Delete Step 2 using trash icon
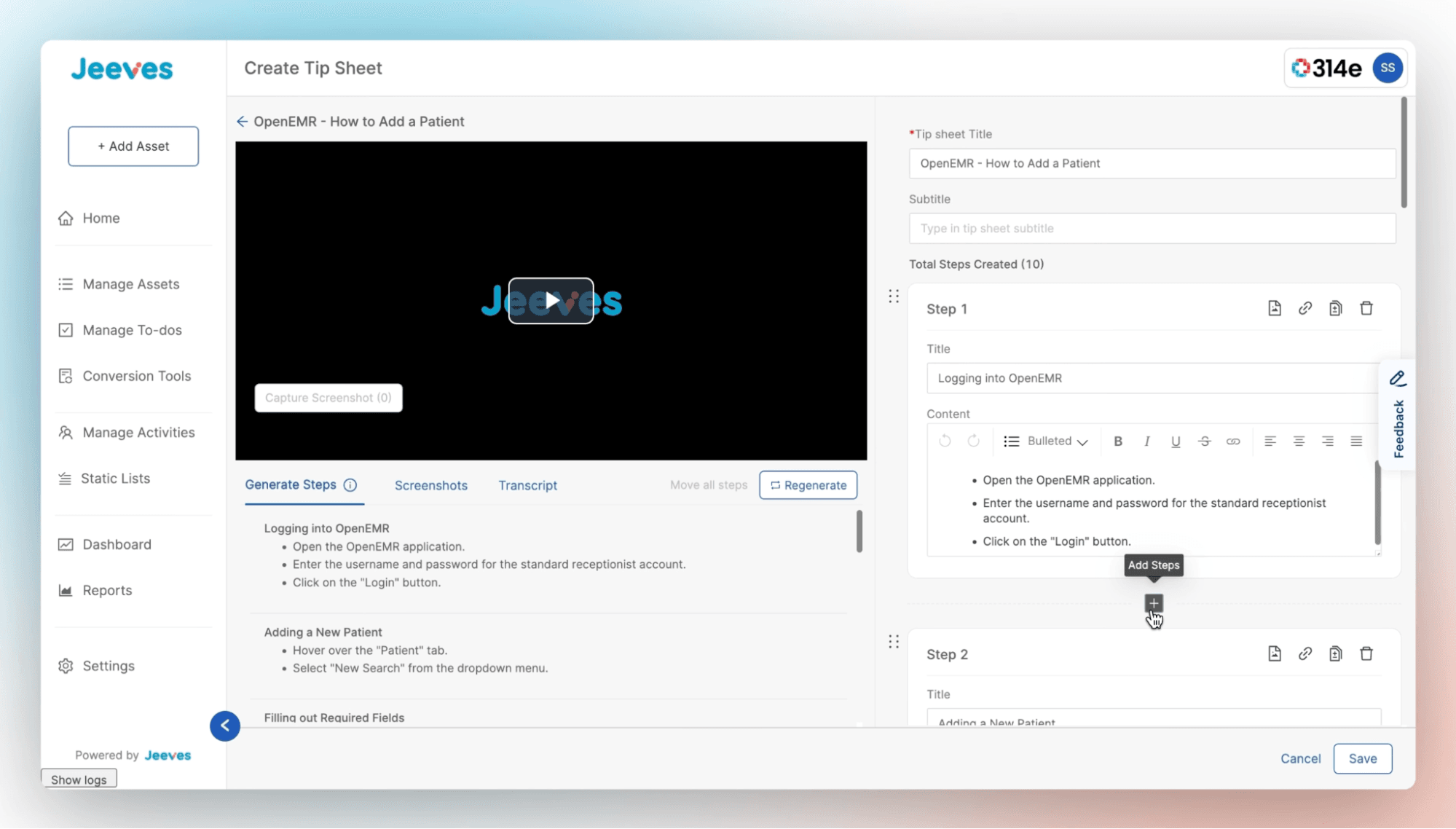1456x829 pixels. click(1366, 653)
